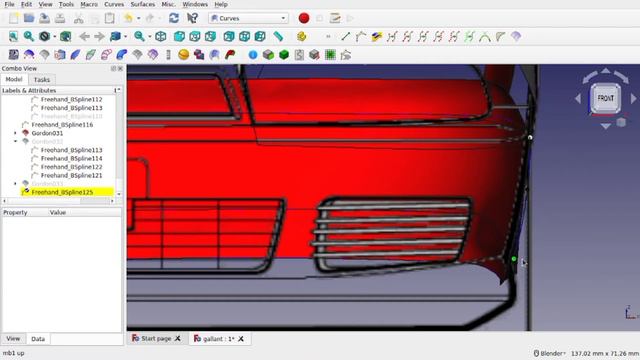Open the Curves workbench selector dropdown

point(249,18)
